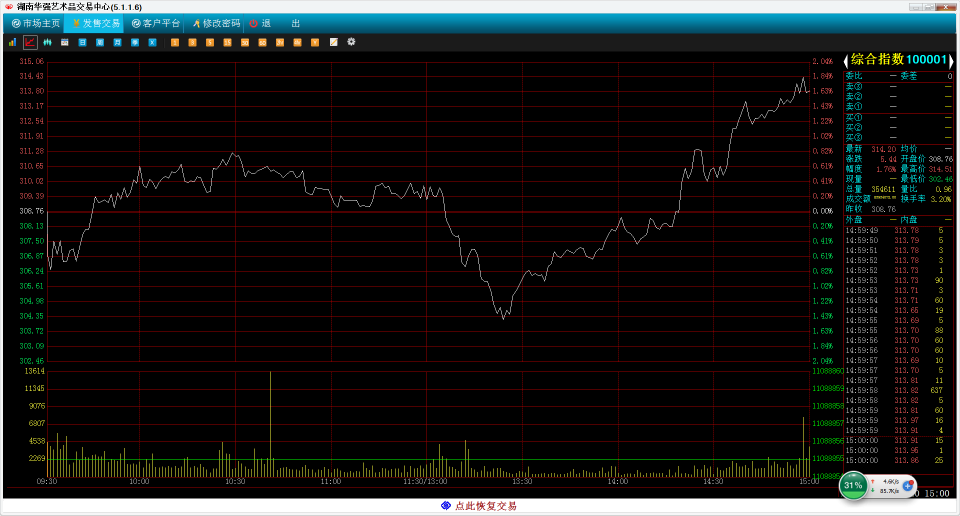Click the 换手率 value 3.20%
Viewport: 960px width, 516px height.
pyautogui.click(x=942, y=199)
